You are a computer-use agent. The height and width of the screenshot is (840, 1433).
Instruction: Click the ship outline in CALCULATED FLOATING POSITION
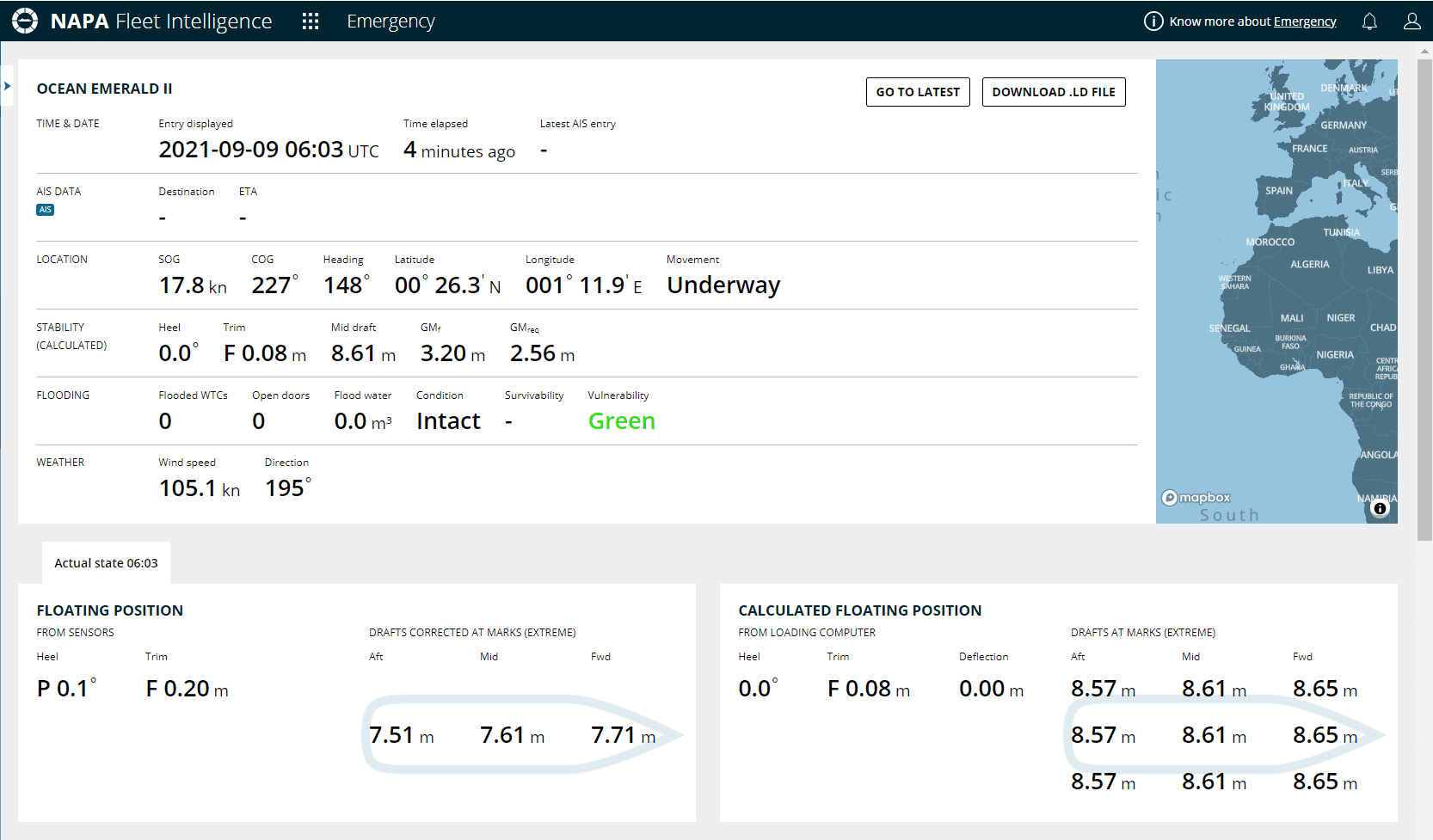pyautogui.click(x=1221, y=736)
